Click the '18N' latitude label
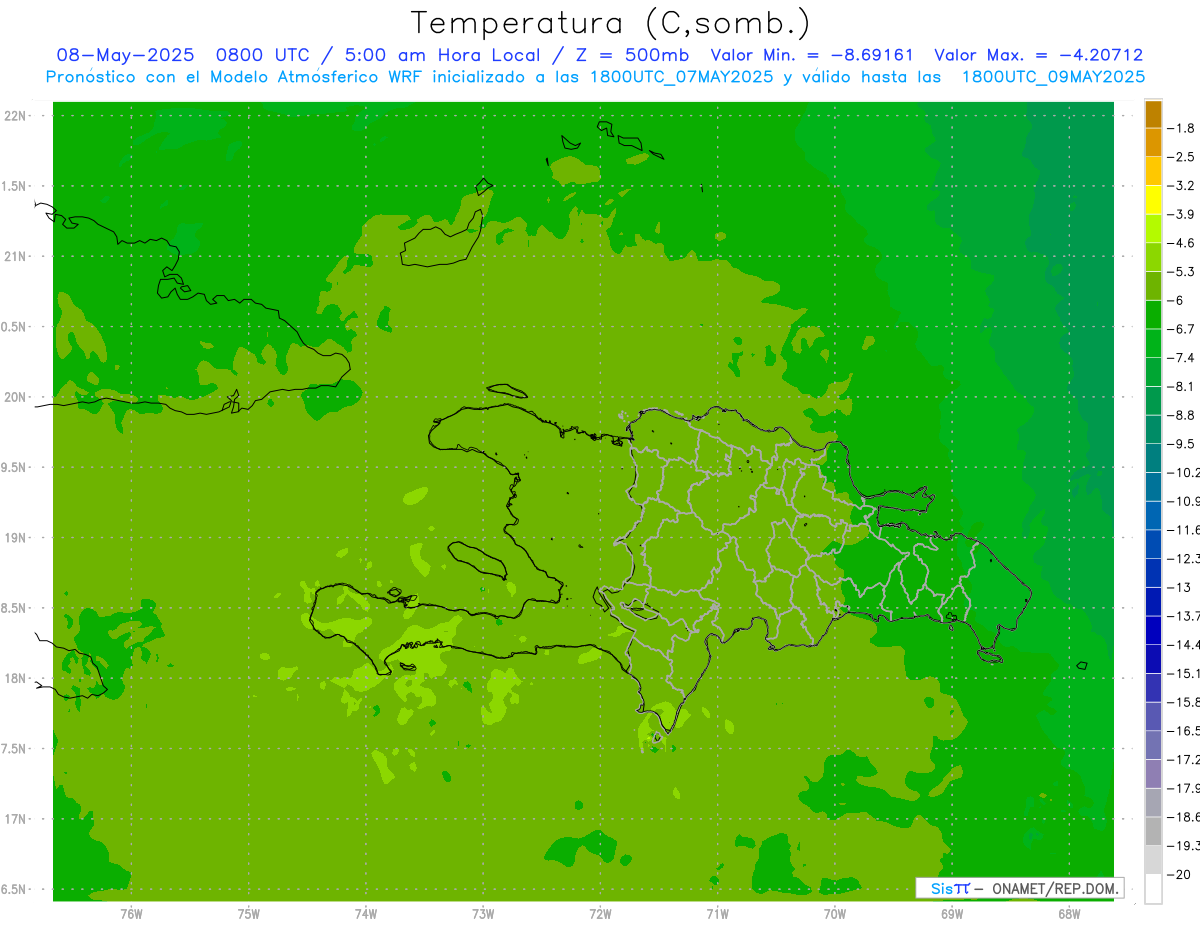The image size is (1200, 927). 15,679
